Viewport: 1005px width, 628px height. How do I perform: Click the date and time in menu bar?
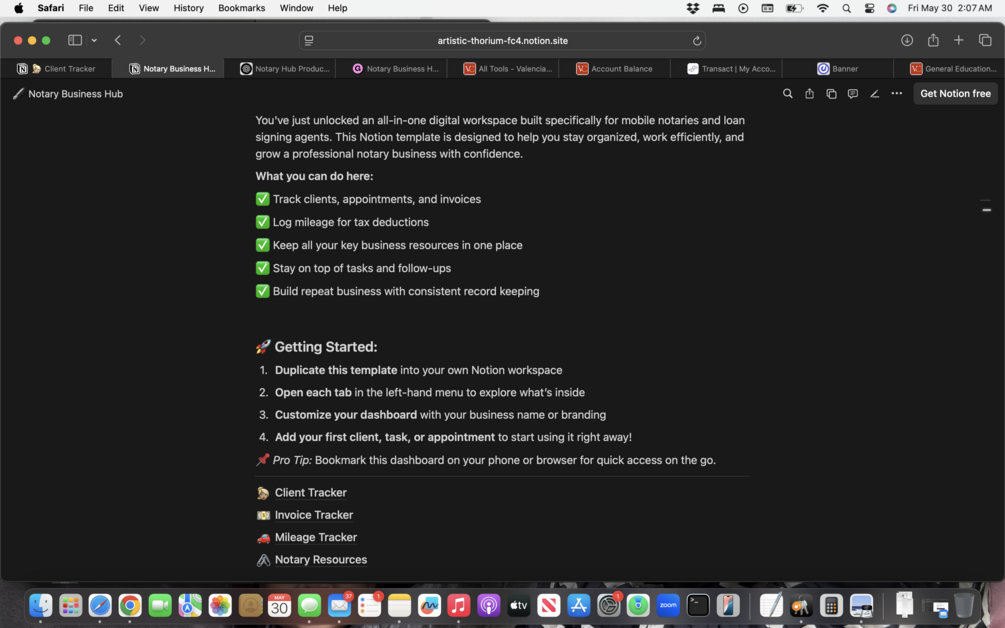coord(950,8)
